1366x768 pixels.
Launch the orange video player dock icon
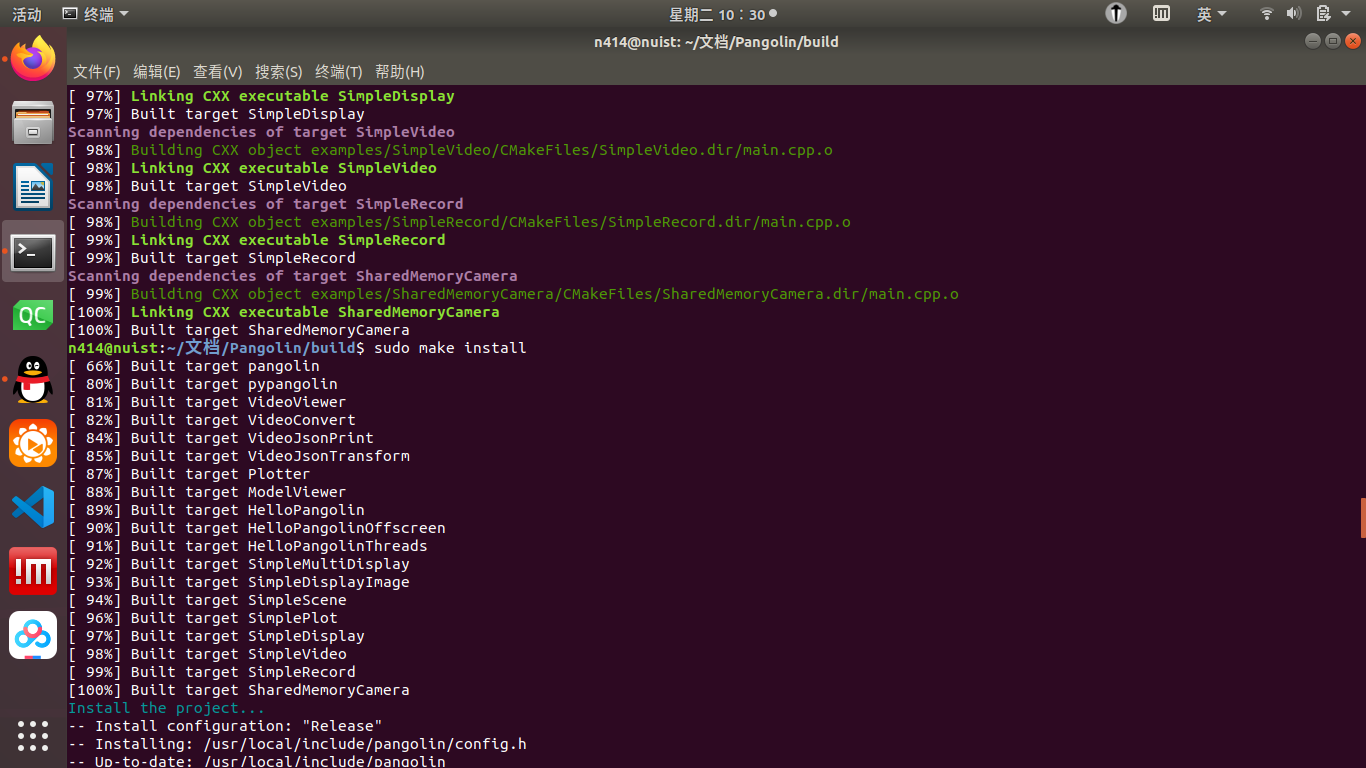[x=33, y=443]
